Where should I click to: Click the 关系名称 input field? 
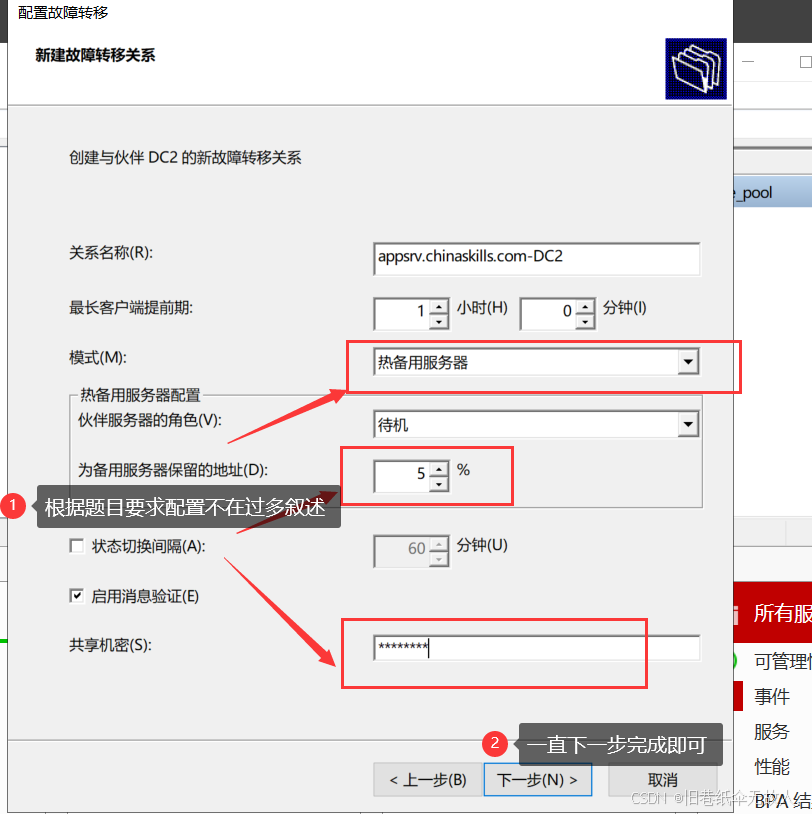pyautogui.click(x=535, y=259)
